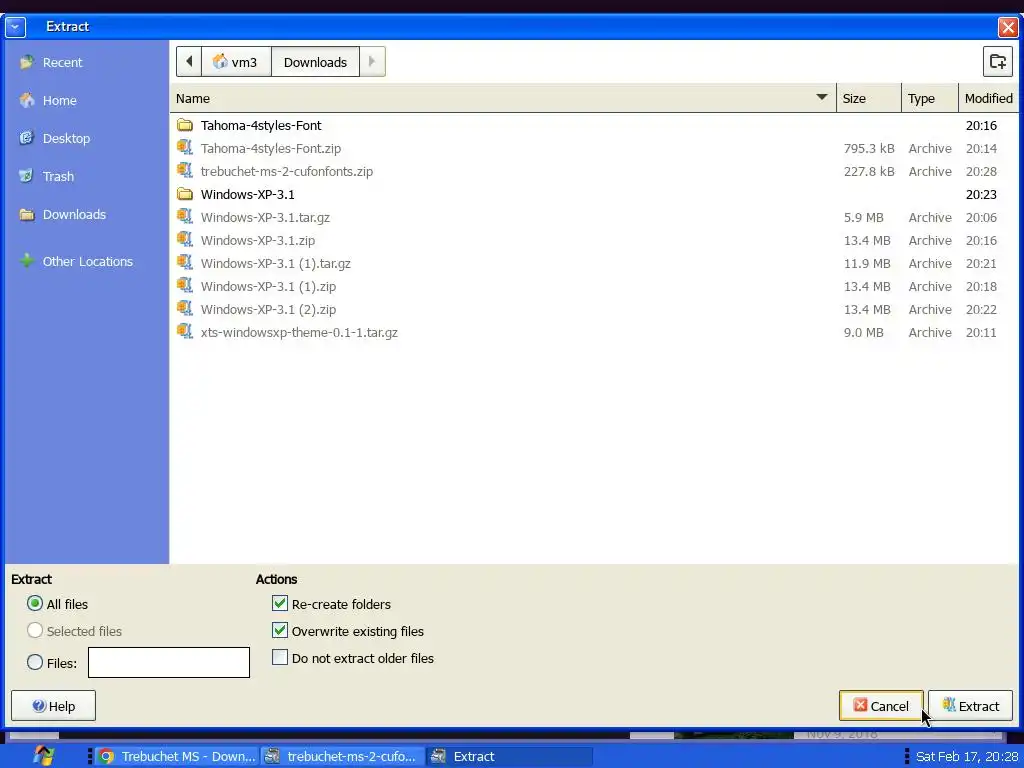Screen dimensions: 1024x768
Task: Click the 20:06 modified time cell
Action: click(981, 217)
